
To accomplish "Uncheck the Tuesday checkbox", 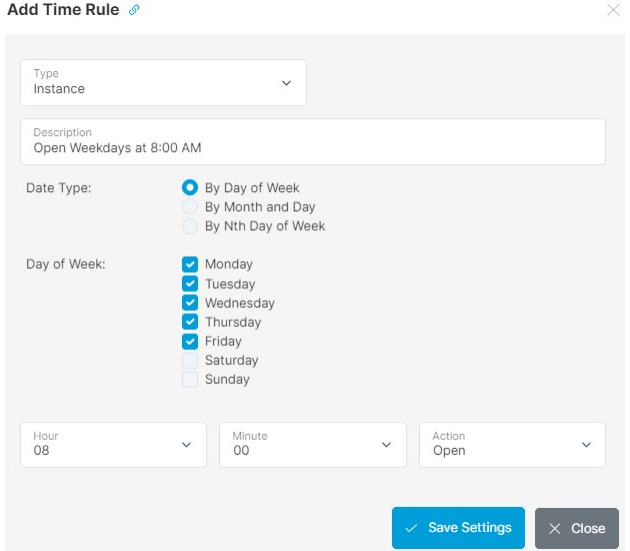I will (x=190, y=284).
